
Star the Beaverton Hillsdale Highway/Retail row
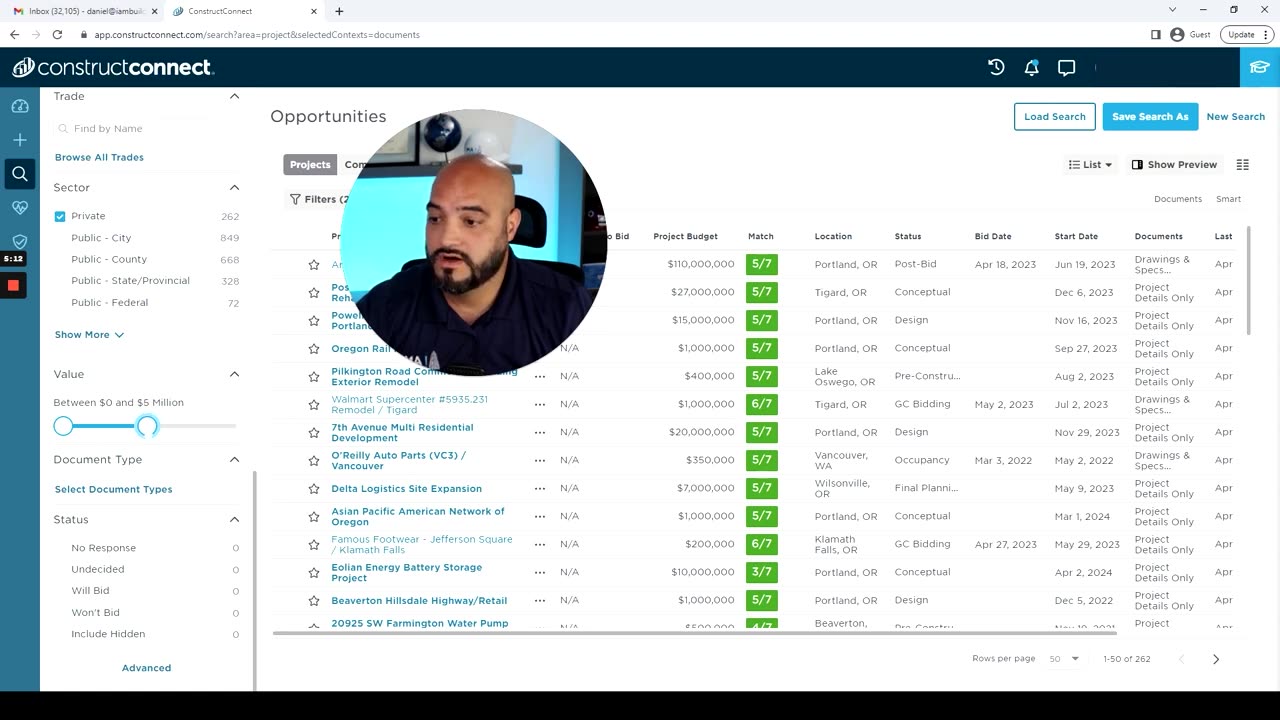pyautogui.click(x=314, y=601)
